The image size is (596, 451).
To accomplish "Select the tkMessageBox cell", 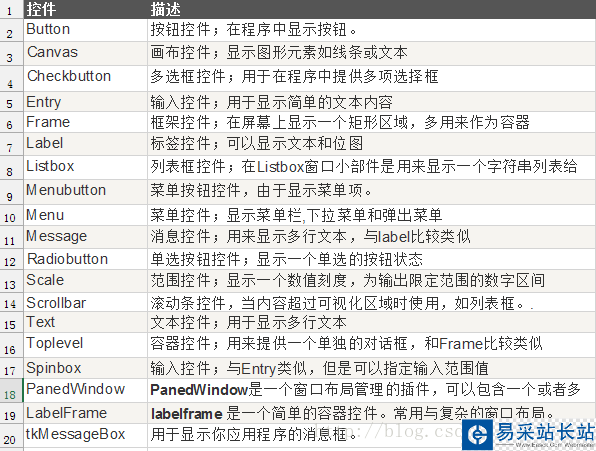I will [x=86, y=435].
